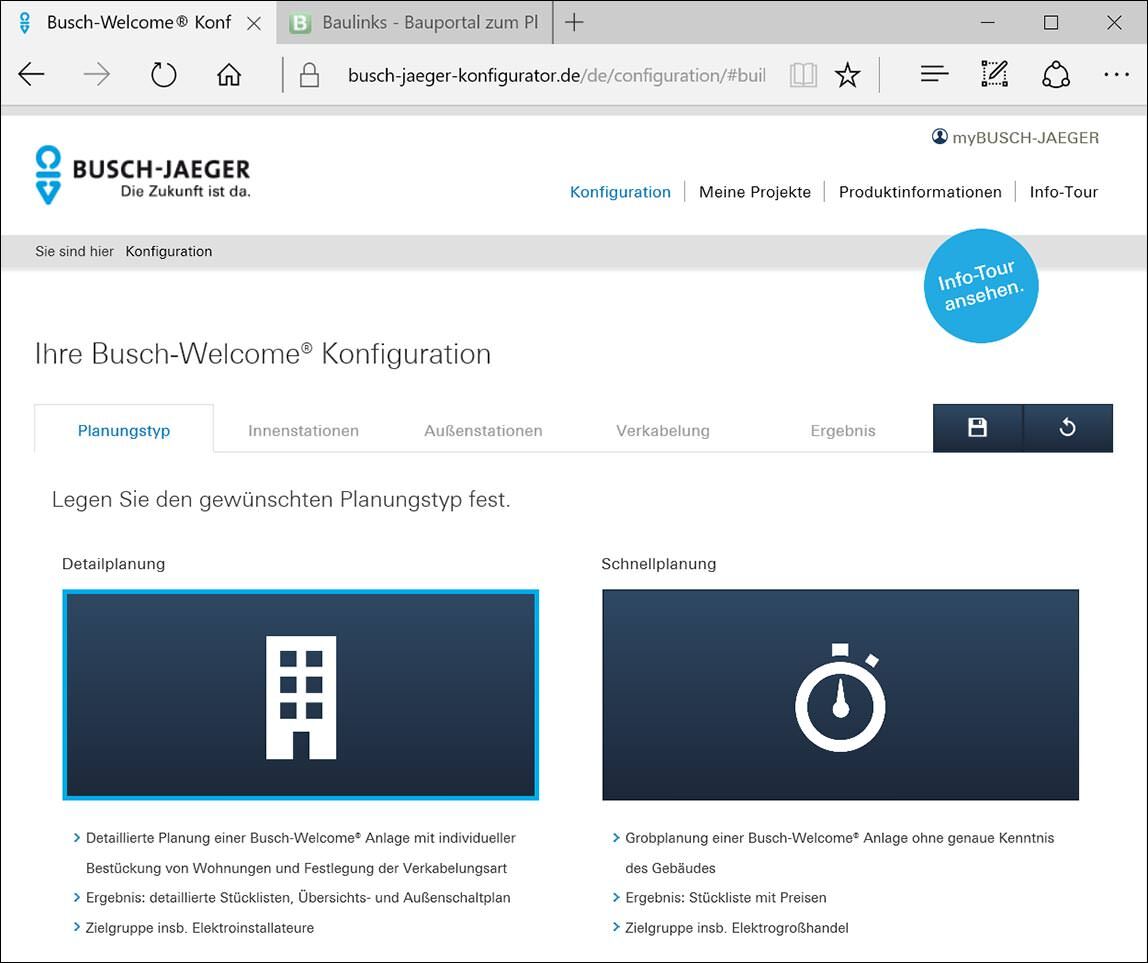Screen dimensions: 1148x963
Task: Select the Planungstyp step tab
Action: point(124,430)
